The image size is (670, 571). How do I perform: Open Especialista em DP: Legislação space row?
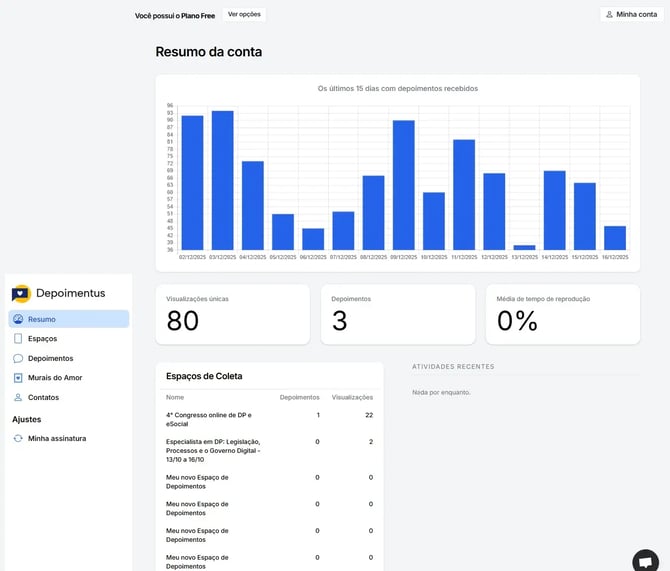click(x=213, y=450)
